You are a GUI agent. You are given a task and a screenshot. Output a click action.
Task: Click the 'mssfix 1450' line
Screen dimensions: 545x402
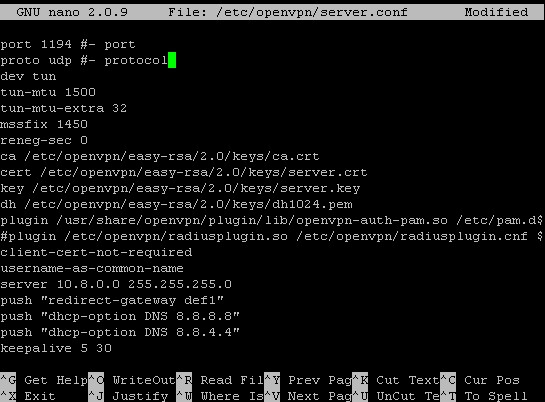tap(44, 124)
